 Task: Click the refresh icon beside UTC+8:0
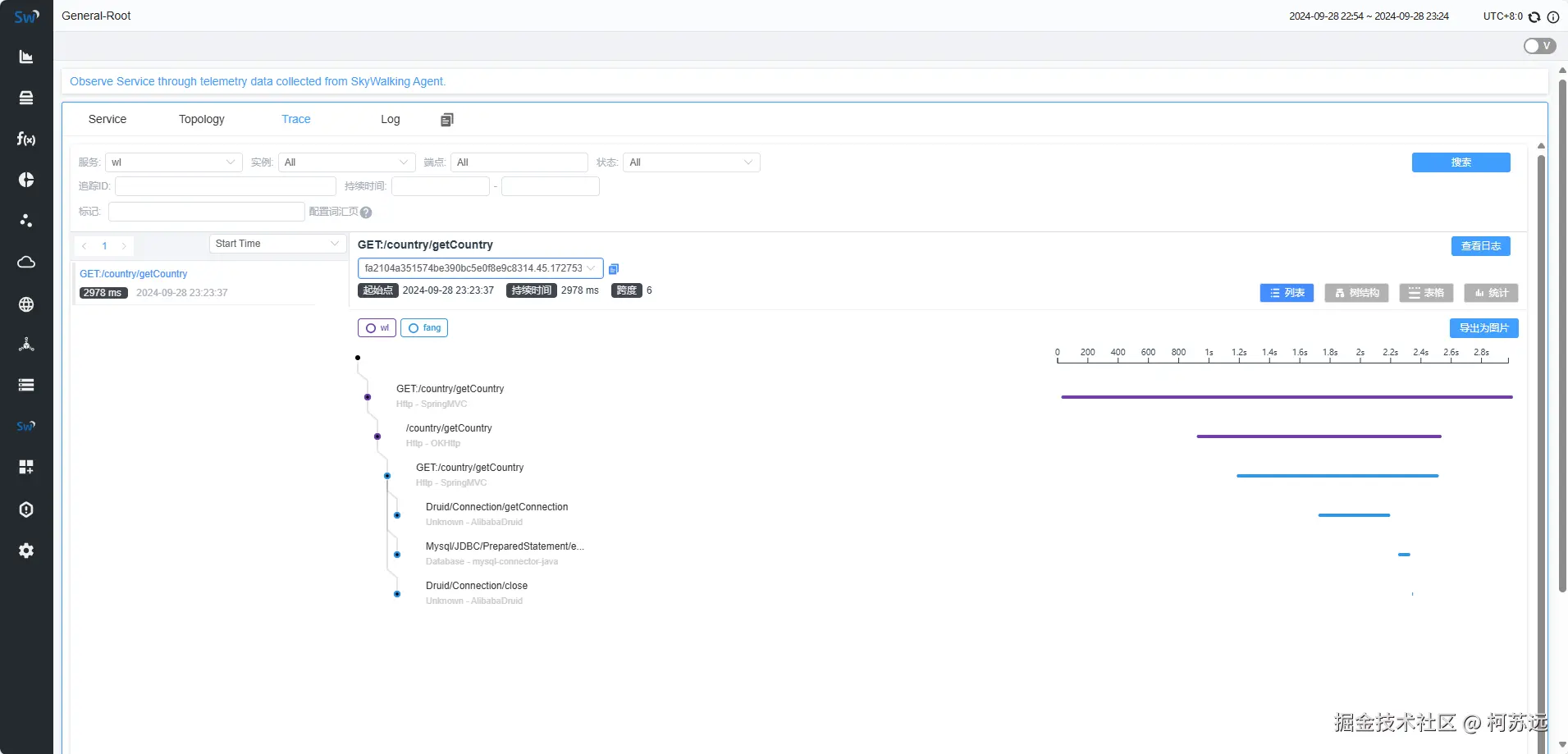1534,16
